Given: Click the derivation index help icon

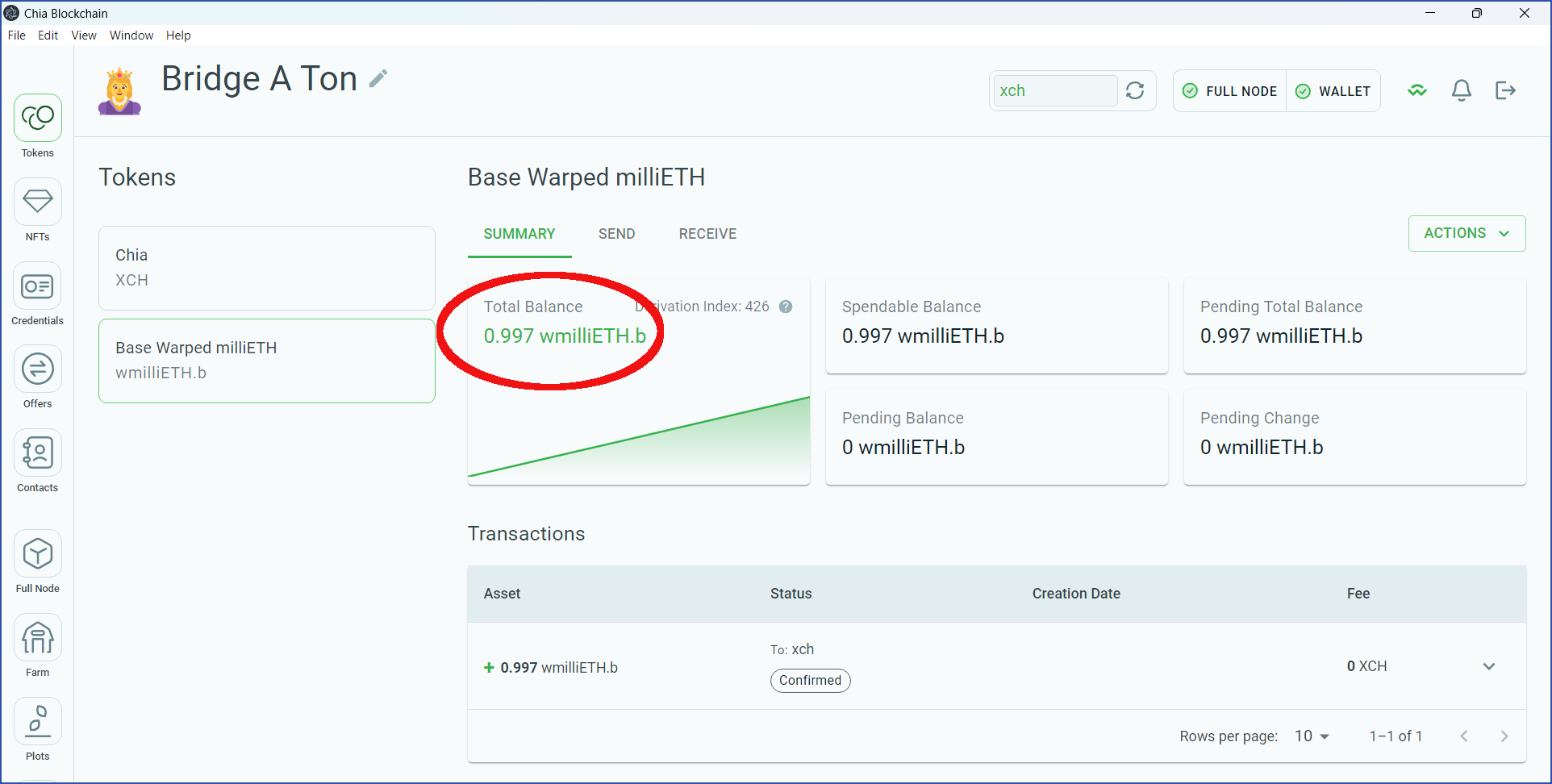Looking at the screenshot, I should (x=786, y=307).
